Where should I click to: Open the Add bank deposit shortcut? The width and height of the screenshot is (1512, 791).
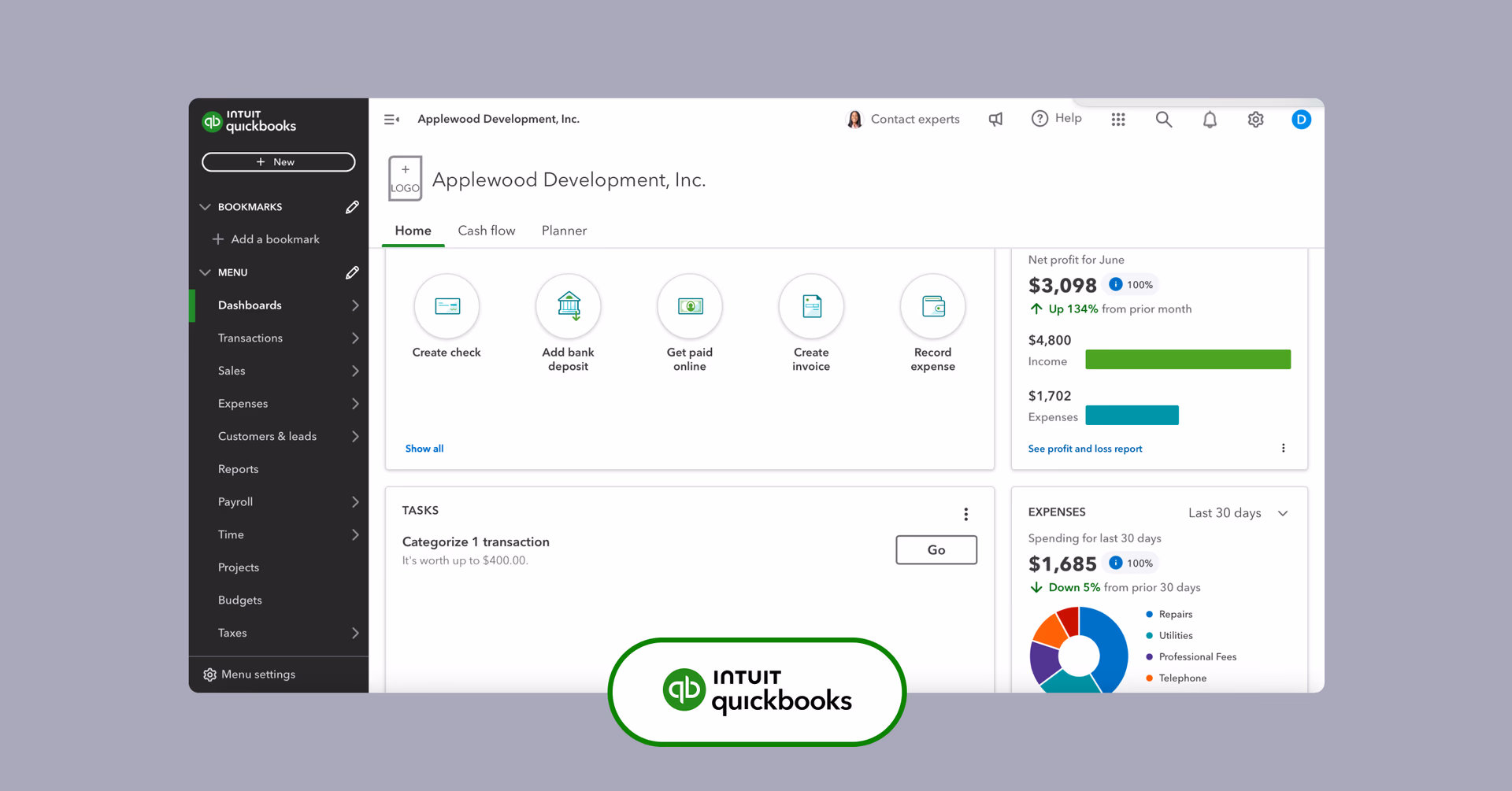[x=568, y=306]
